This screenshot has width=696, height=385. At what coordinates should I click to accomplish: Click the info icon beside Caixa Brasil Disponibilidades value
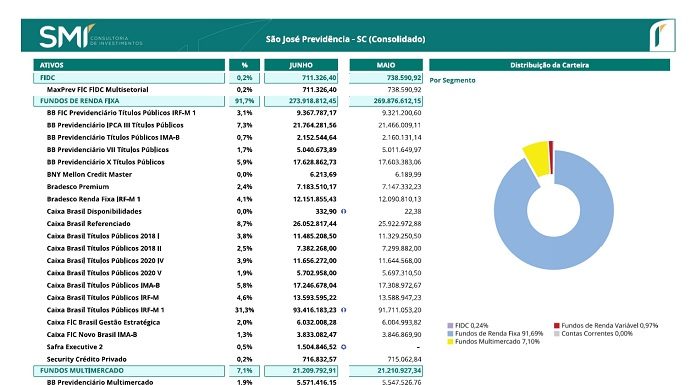[343, 212]
